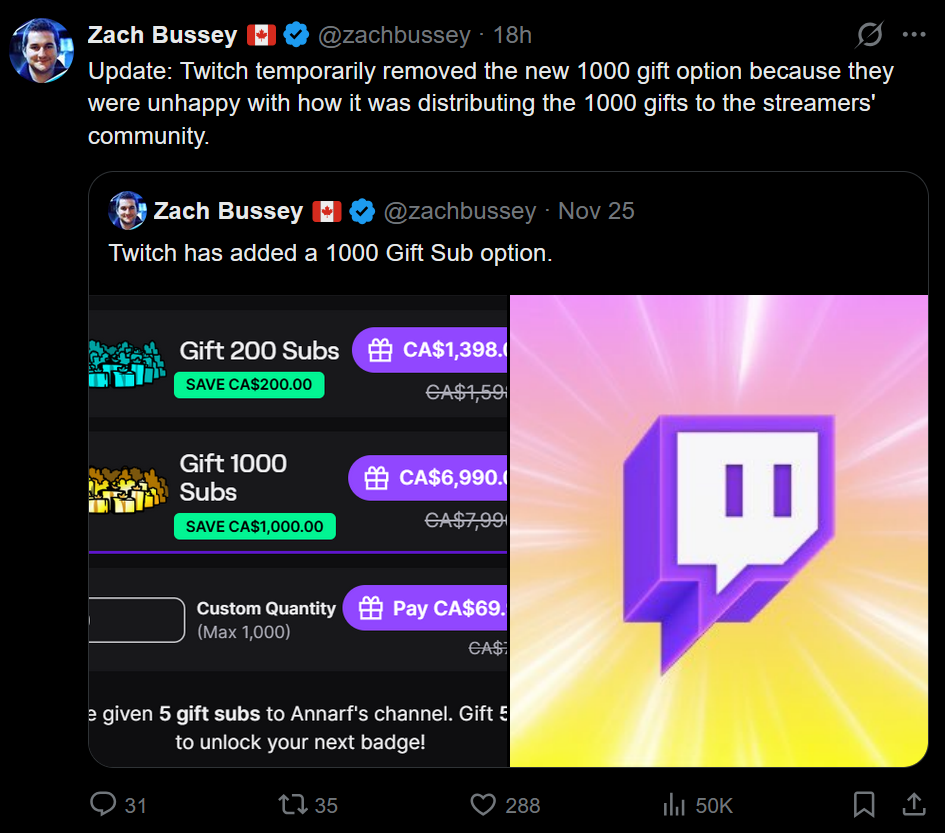Click Zach Bussey's top profile avatar
The height and width of the screenshot is (833, 945).
tap(41, 50)
